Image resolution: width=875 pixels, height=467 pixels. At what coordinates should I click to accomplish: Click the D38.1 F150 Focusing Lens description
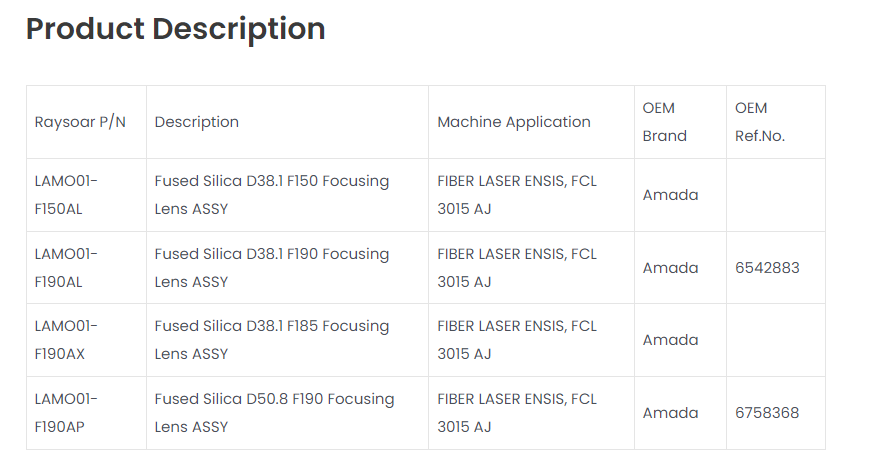pyautogui.click(x=271, y=195)
